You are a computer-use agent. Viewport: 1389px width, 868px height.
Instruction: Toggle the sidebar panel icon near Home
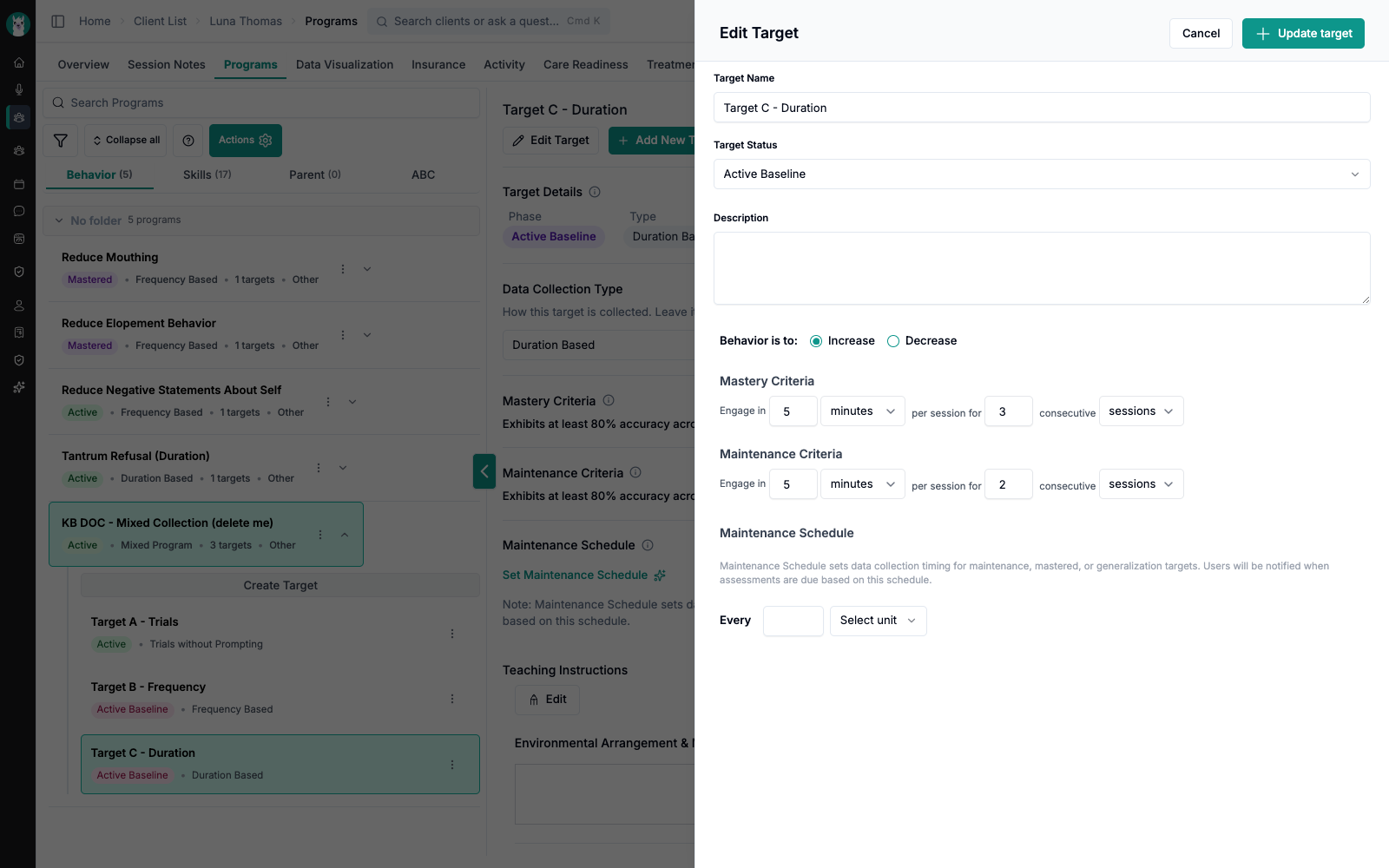pyautogui.click(x=58, y=21)
